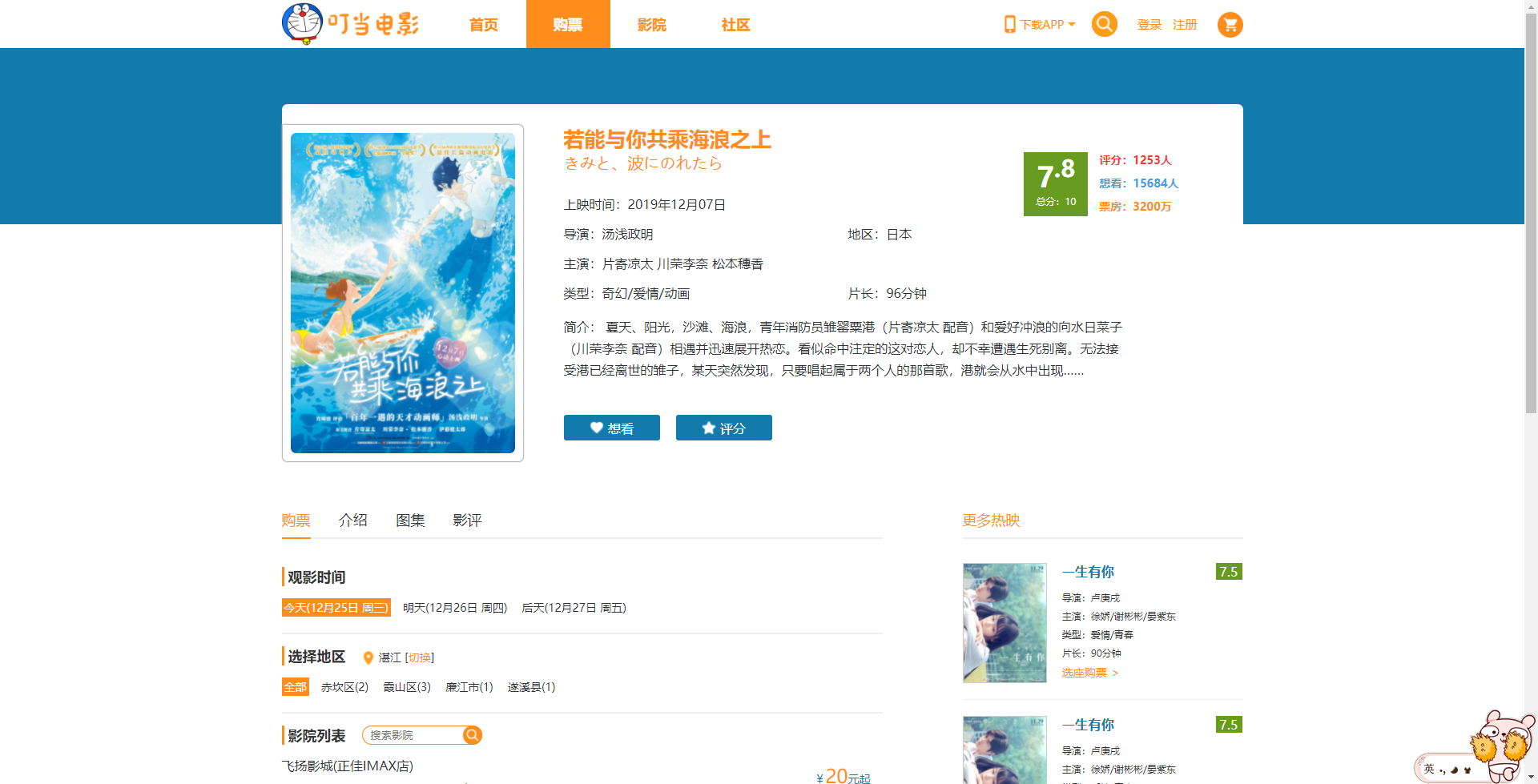Screen dimensions: 1538x784
Task: Filter by 霞山区(3) district
Action: tap(407, 687)
